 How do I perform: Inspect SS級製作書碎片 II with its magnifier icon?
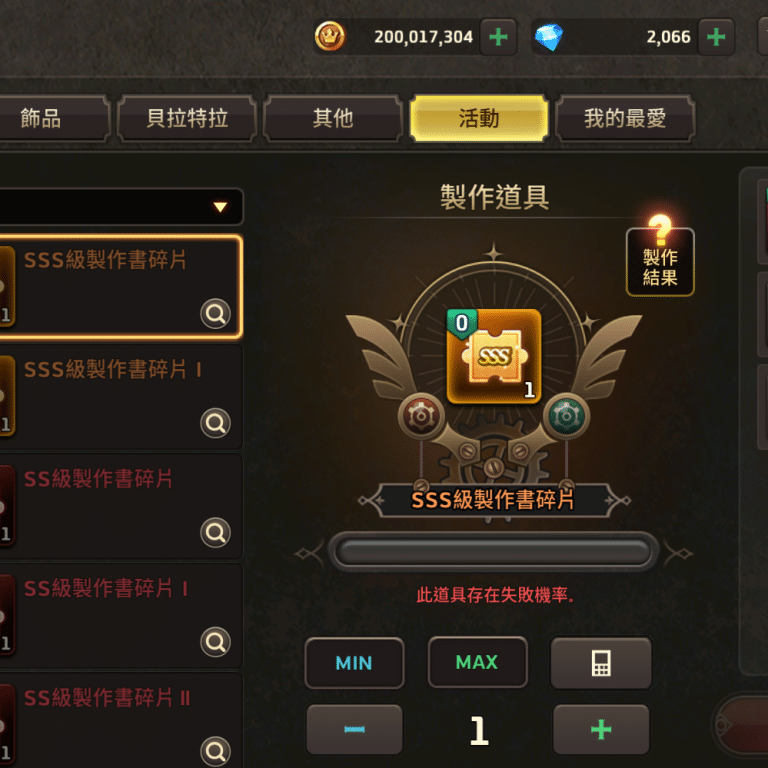coord(216,751)
